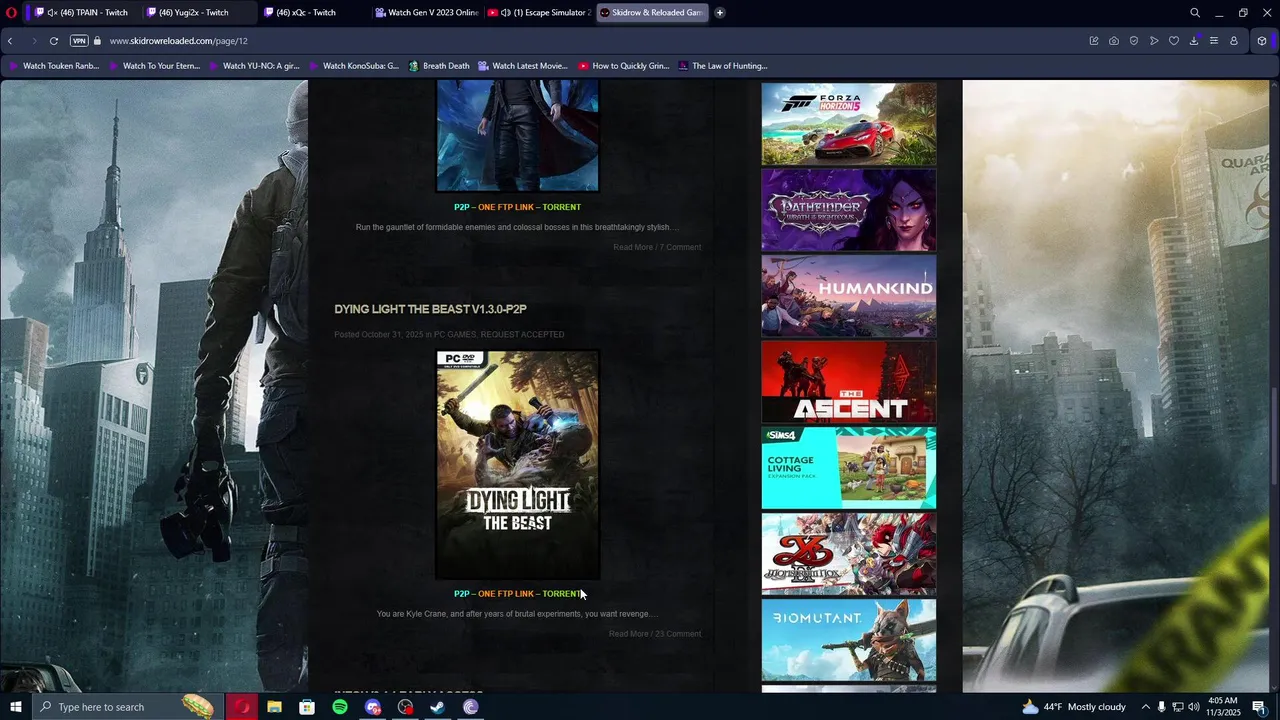Click the browser back arrow

click(x=10, y=41)
